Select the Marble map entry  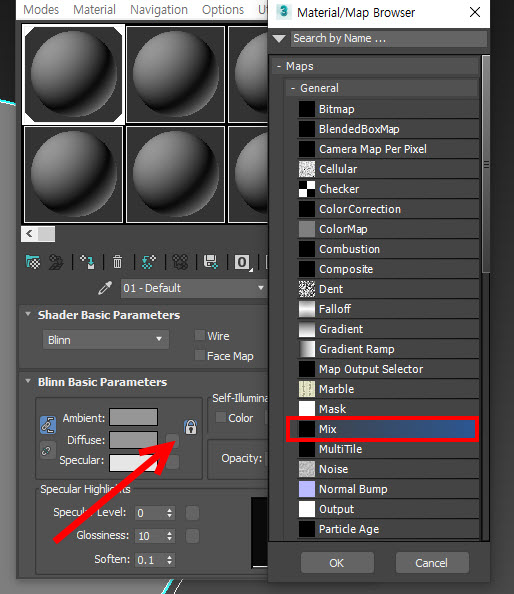[388, 389]
